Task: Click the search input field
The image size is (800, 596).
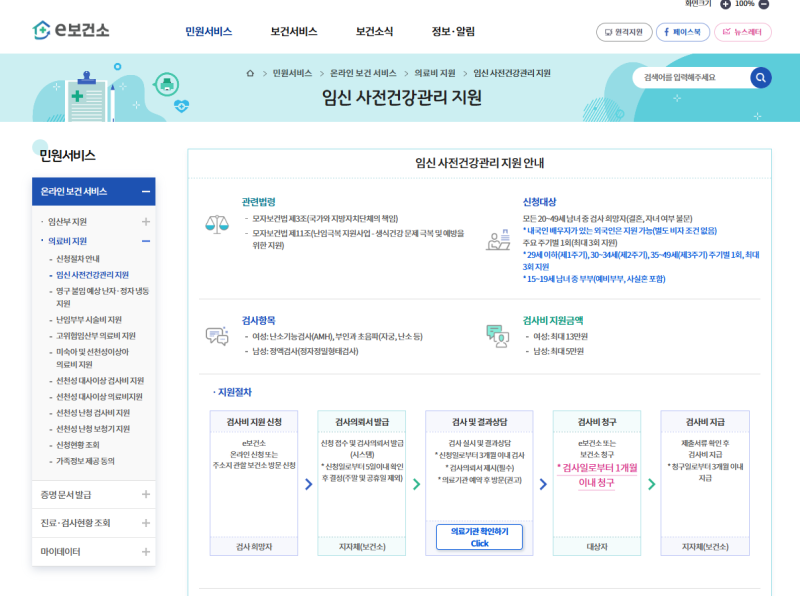Action: (691, 78)
